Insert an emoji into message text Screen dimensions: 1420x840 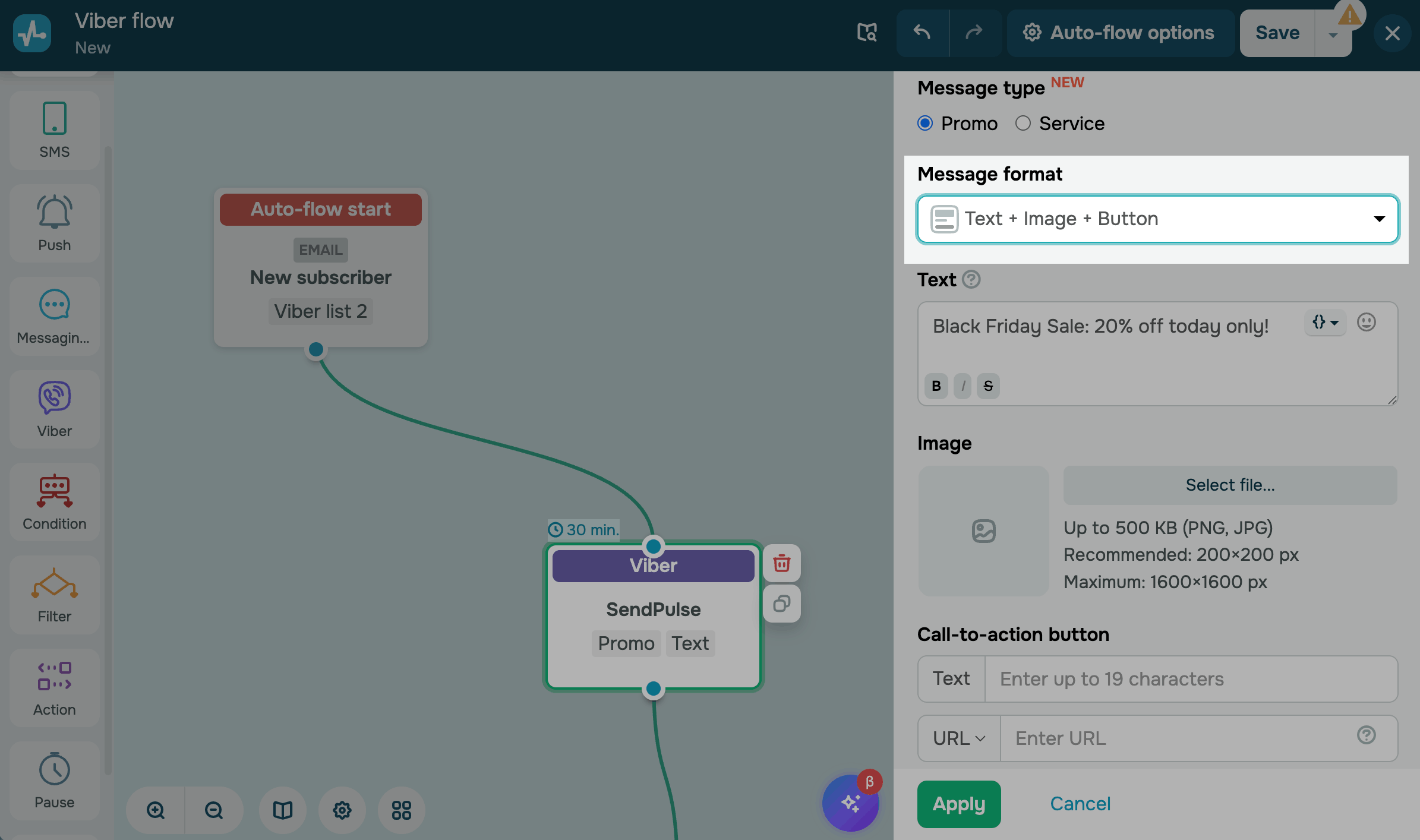[1366, 322]
